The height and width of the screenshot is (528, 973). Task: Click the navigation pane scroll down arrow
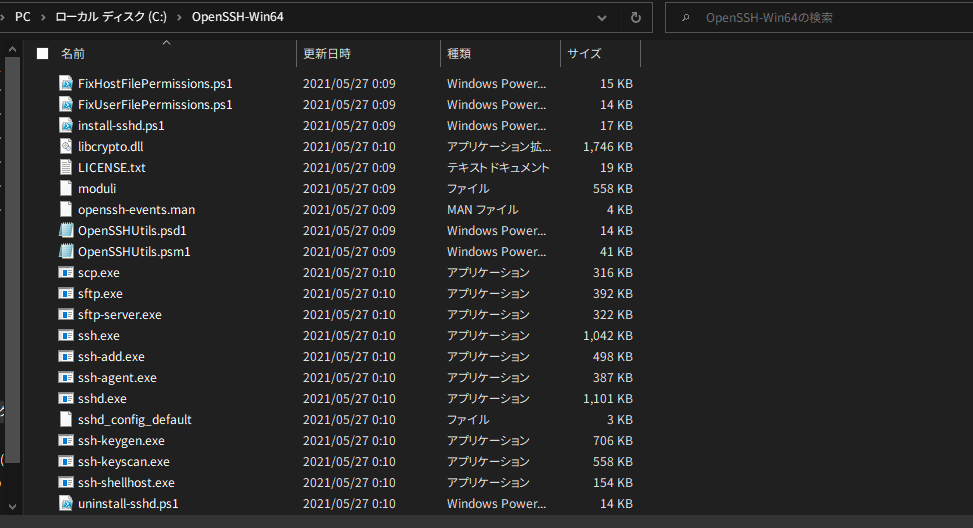tap(12, 507)
